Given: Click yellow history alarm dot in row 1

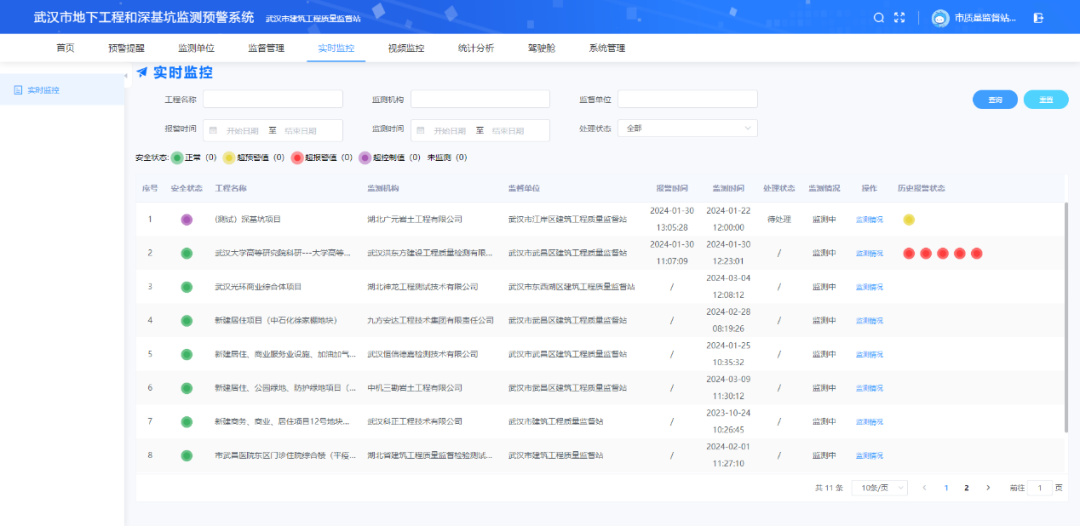Looking at the screenshot, I should click(909, 219).
